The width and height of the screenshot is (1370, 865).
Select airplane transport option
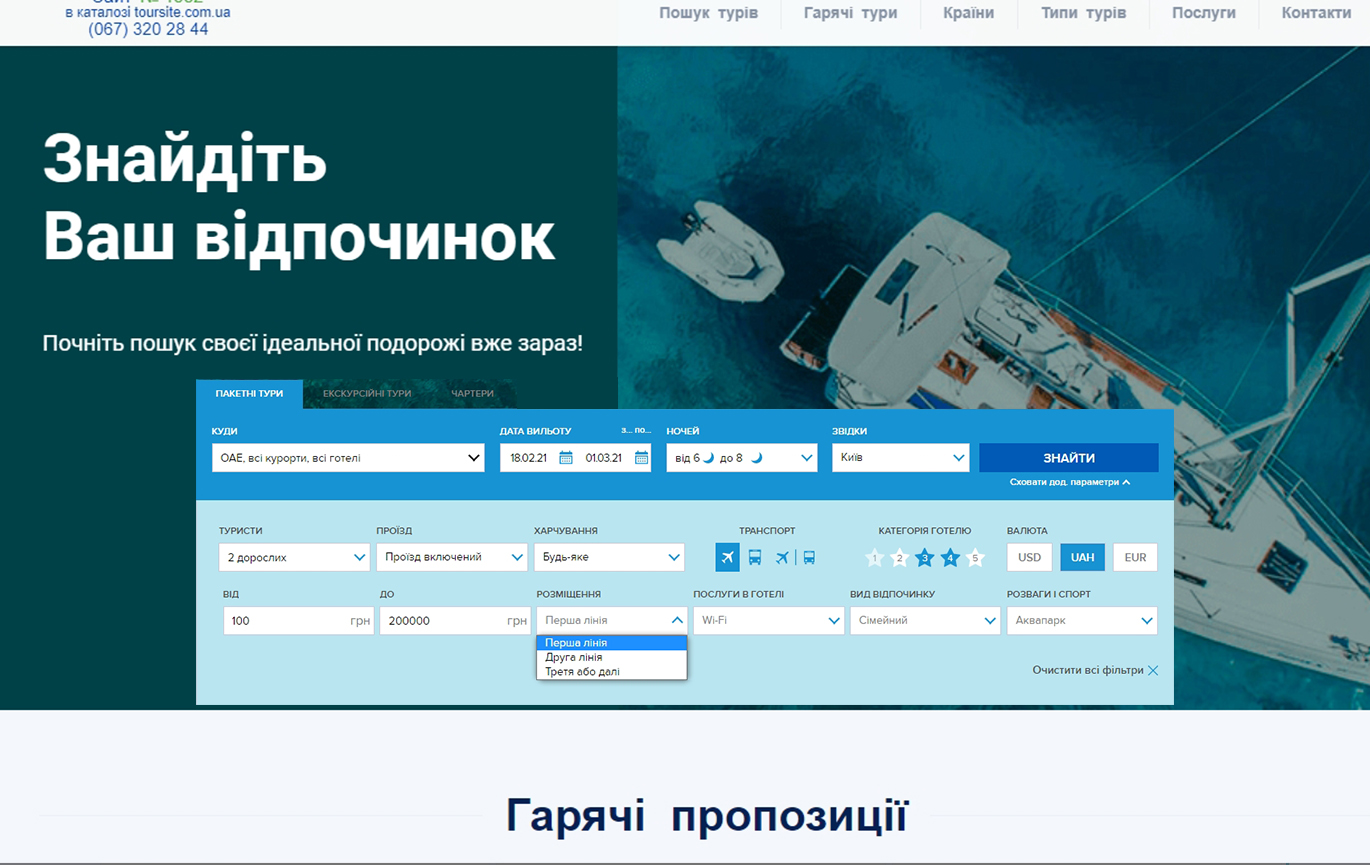[727, 557]
